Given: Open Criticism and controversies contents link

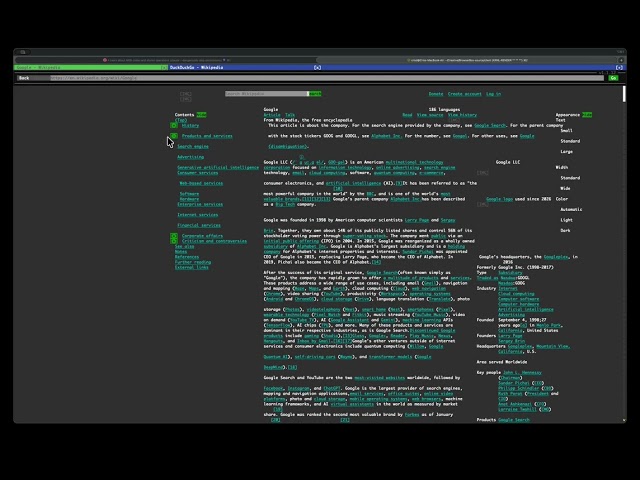Looking at the screenshot, I should [214, 241].
